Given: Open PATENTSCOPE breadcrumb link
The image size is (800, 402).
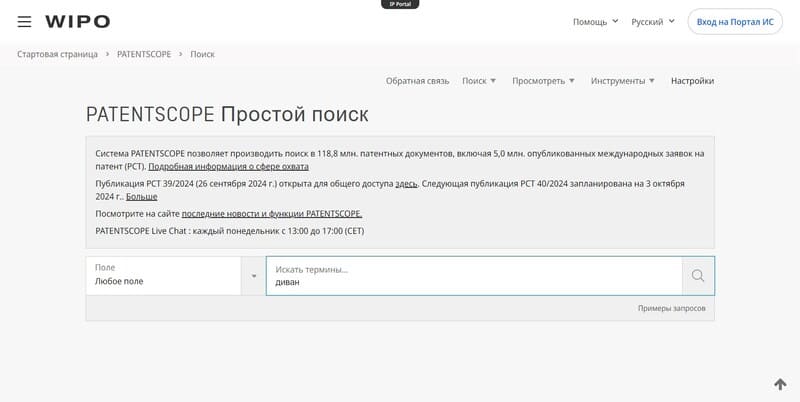Looking at the screenshot, I should pos(144,54).
